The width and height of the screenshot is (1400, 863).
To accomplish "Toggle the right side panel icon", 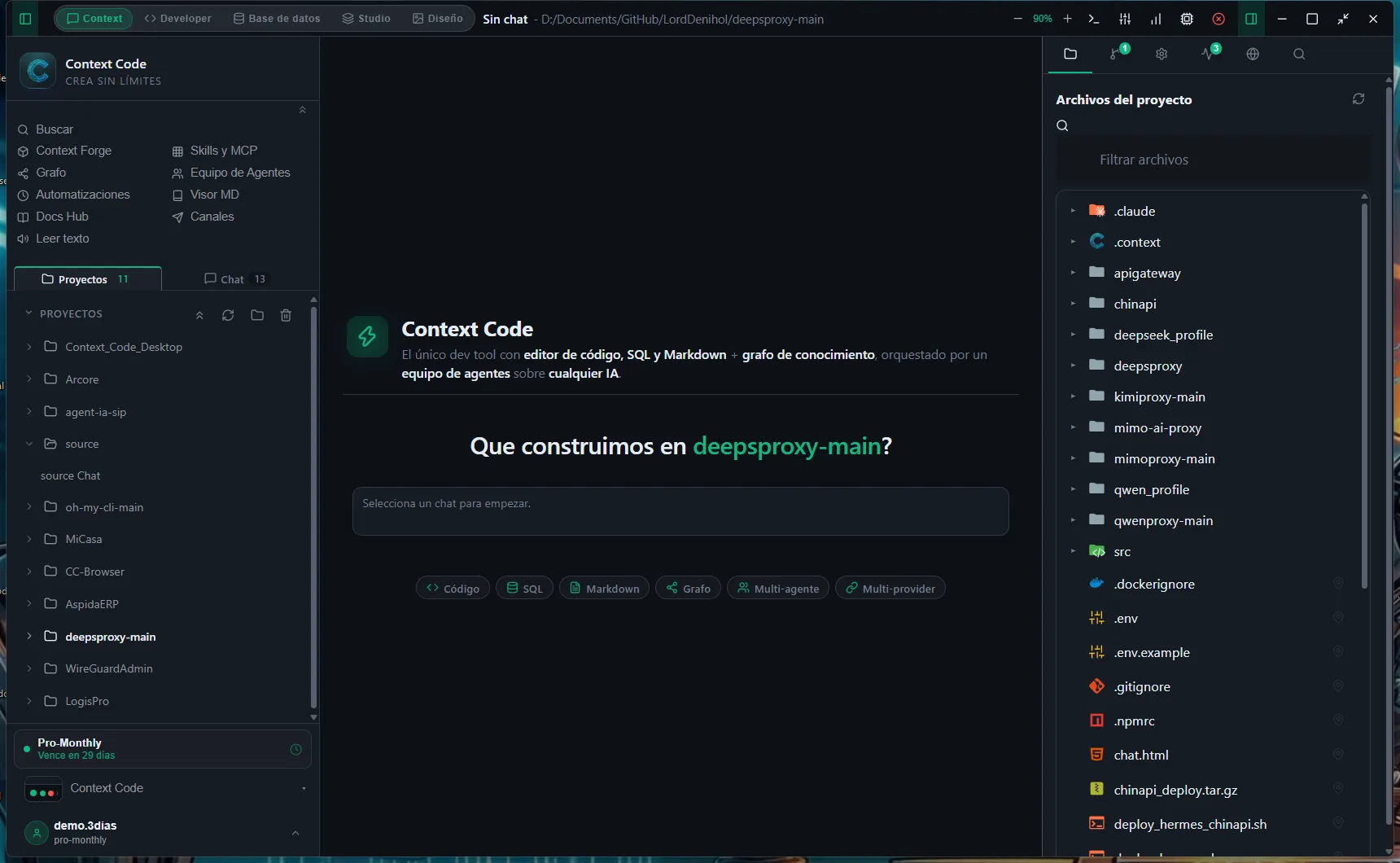I will tap(1251, 19).
